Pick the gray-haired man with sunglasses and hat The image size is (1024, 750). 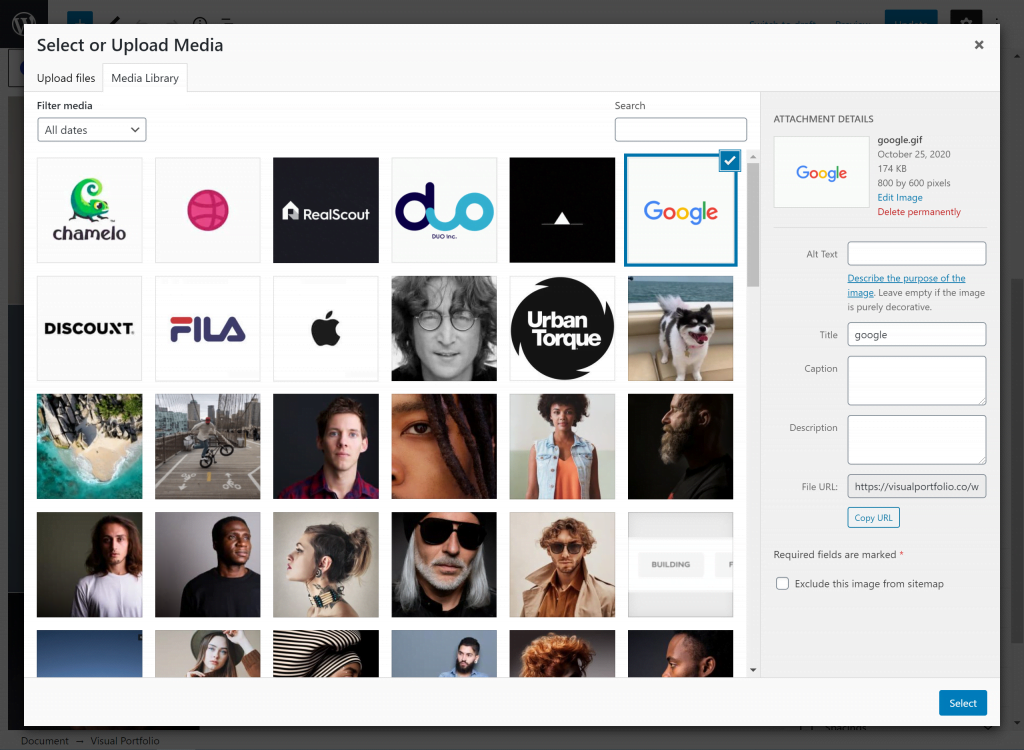click(x=444, y=565)
